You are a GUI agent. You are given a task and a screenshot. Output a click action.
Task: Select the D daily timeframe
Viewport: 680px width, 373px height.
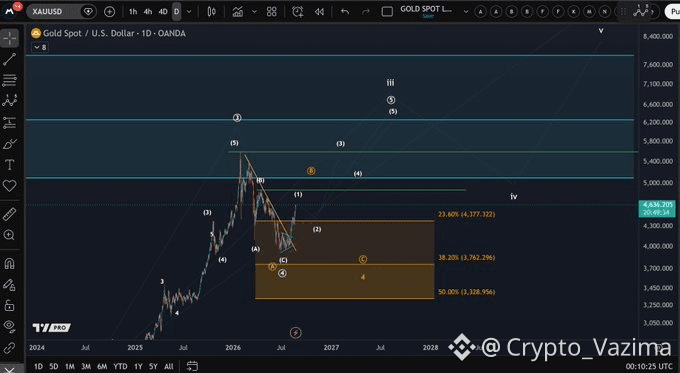177,12
